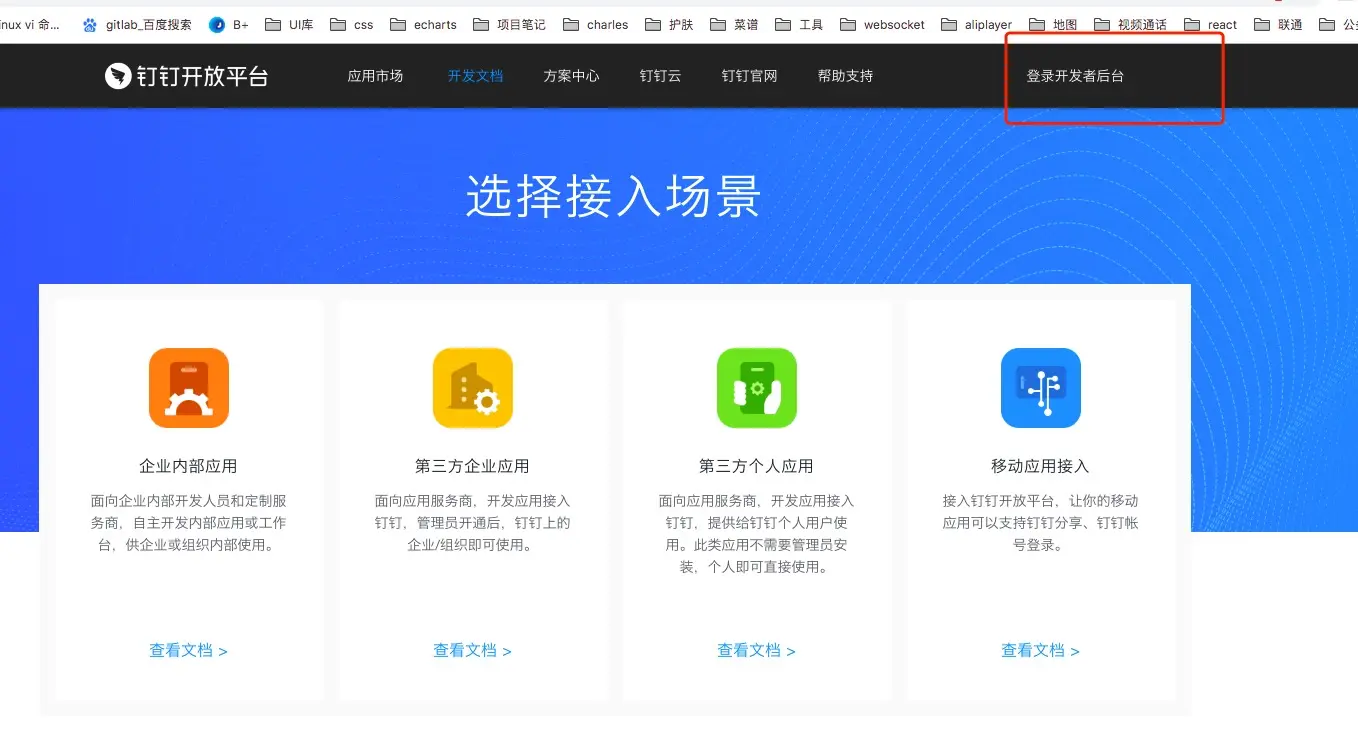Open 查看文档 under 企业内部应用
This screenshot has height=746, width=1358.
189,651
